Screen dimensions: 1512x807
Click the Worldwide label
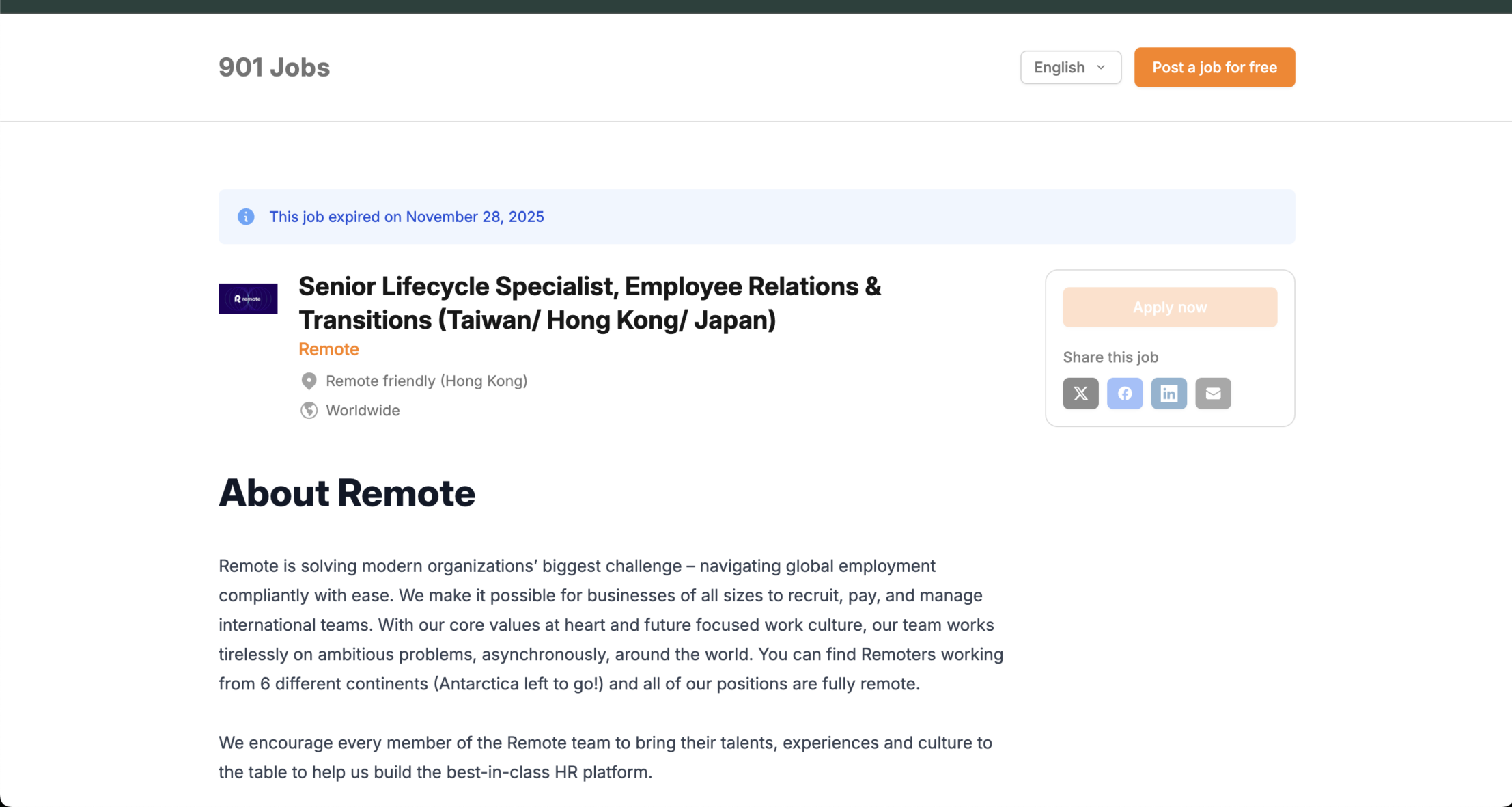pos(363,411)
